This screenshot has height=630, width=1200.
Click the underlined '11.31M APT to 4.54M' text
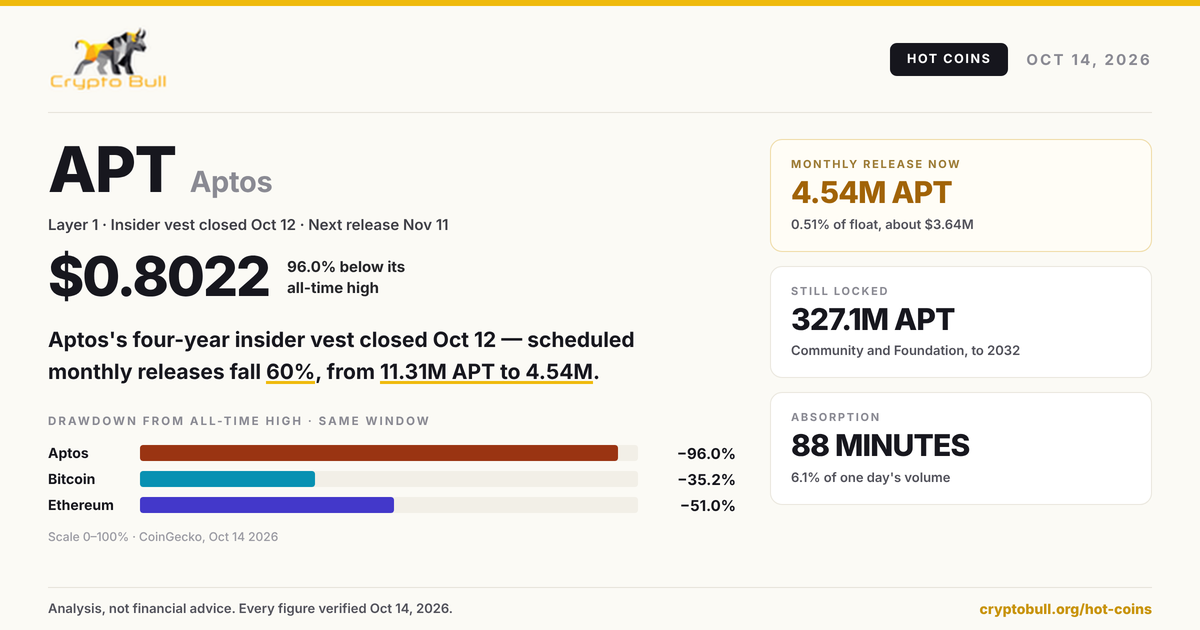487,372
